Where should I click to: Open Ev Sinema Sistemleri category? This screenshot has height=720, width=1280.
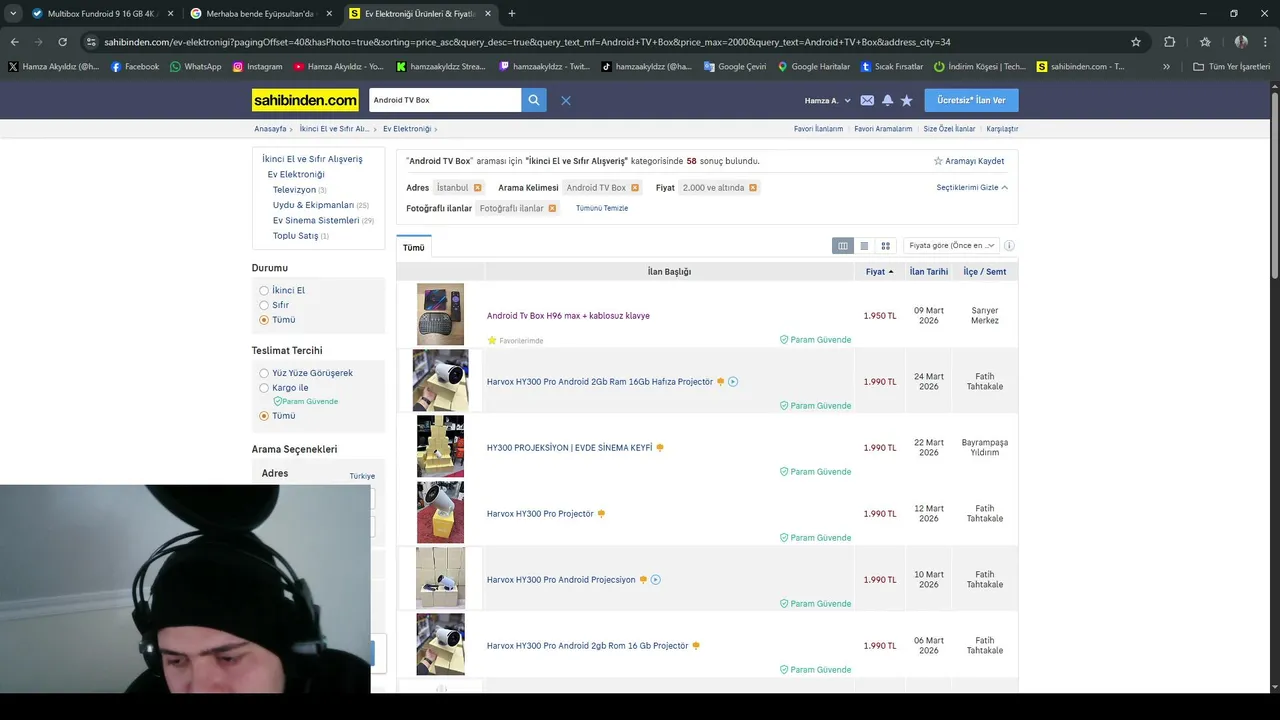point(316,220)
